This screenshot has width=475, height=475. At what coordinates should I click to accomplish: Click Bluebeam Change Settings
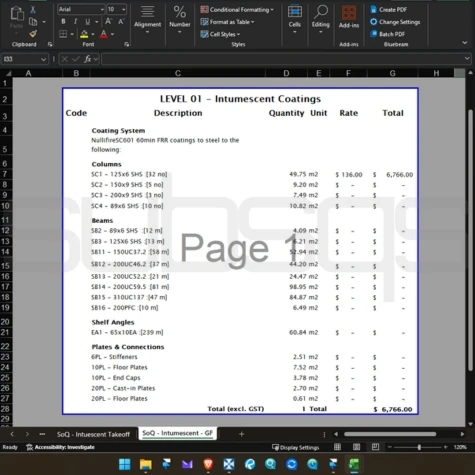[395, 22]
